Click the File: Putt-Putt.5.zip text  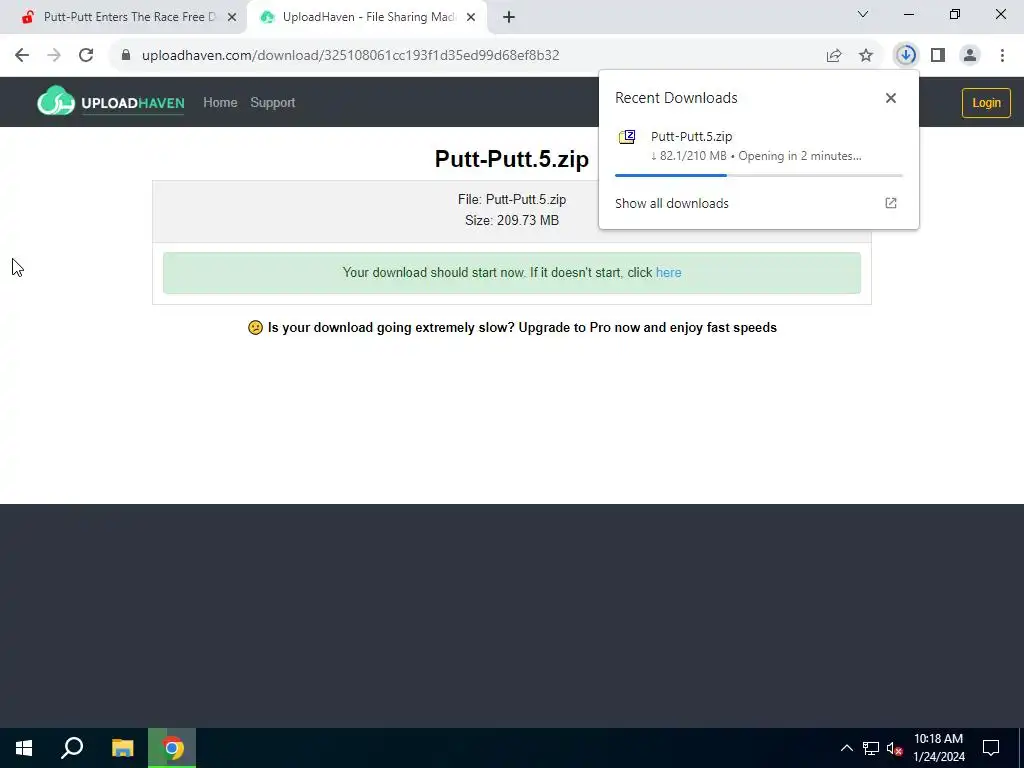[x=512, y=199]
